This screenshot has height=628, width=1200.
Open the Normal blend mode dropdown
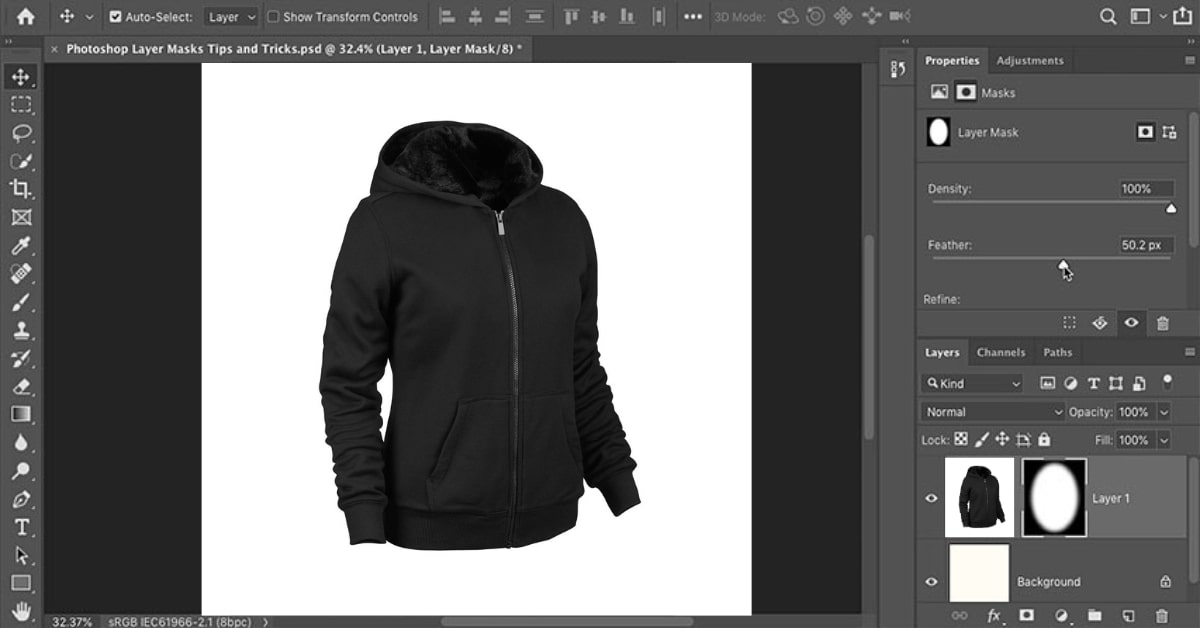click(x=992, y=412)
